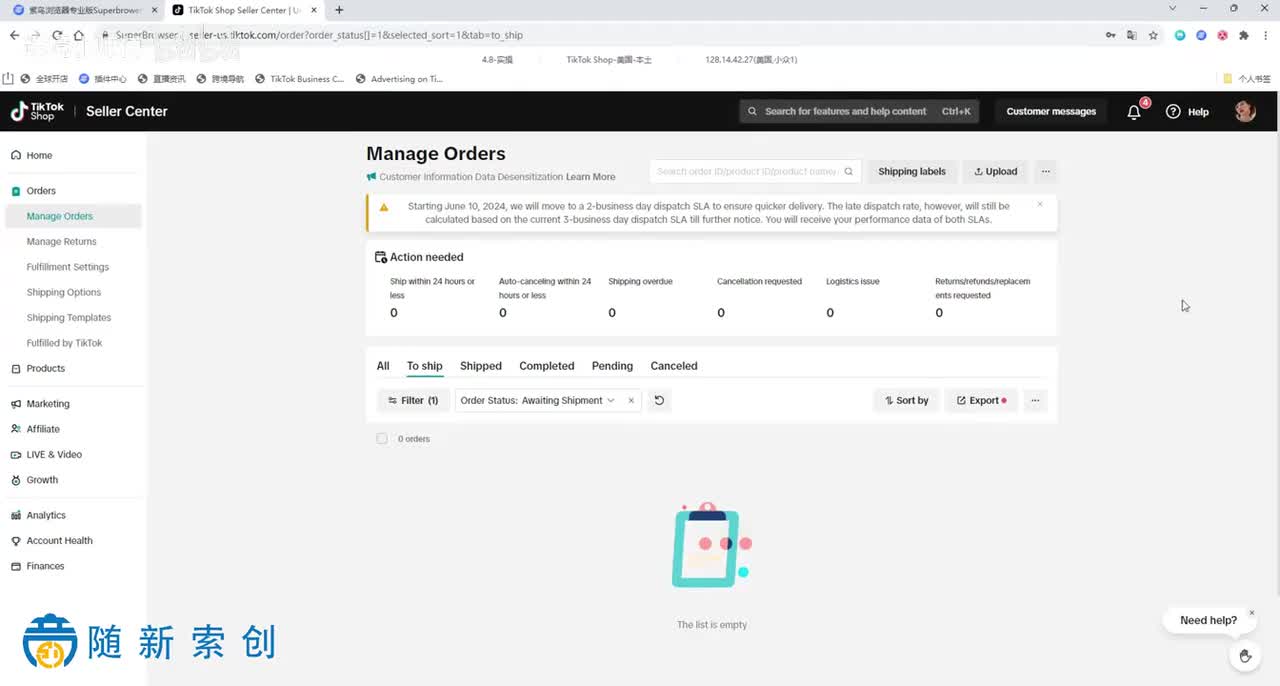Click the Upload button

point(996,172)
